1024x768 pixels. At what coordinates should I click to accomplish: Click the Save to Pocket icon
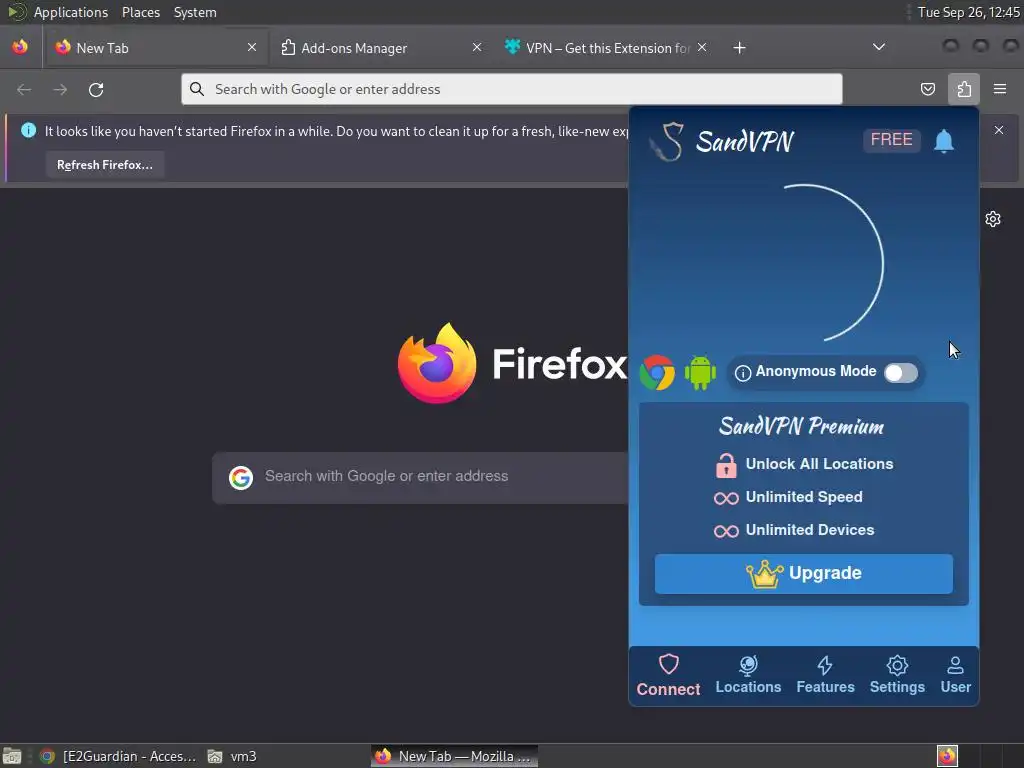tap(927, 89)
